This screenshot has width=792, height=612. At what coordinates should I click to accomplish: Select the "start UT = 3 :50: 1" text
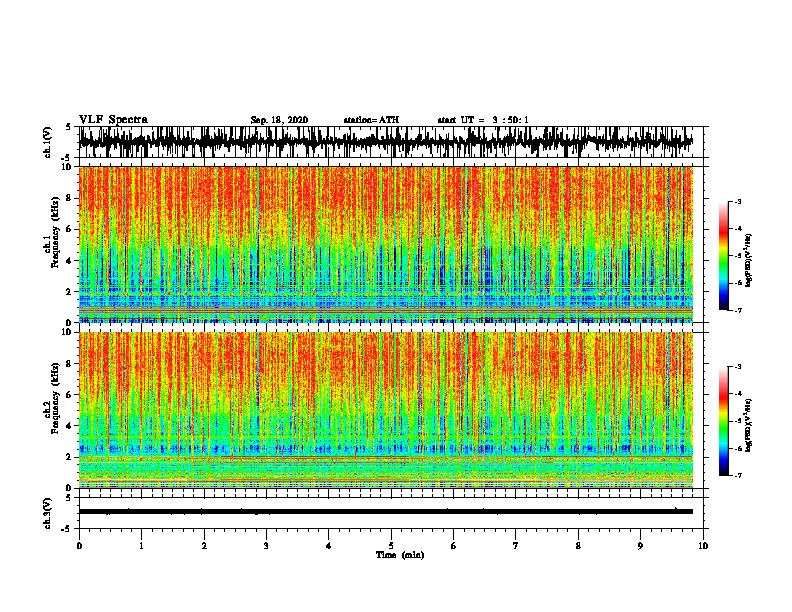point(483,120)
